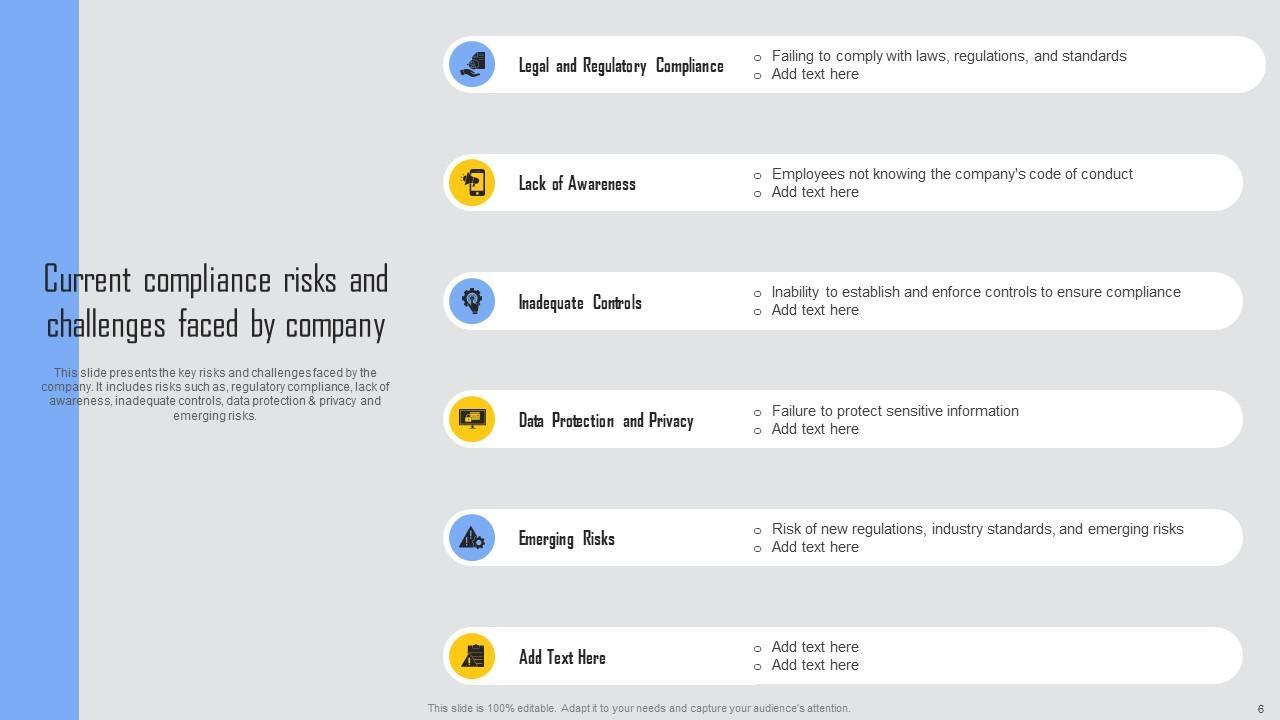The height and width of the screenshot is (720, 1280).
Task: Click the slide number 6
Action: tap(1260, 709)
